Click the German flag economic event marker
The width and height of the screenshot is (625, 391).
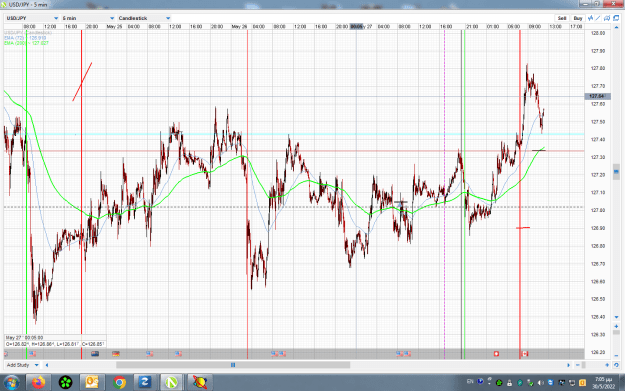pyautogui.click(x=116, y=354)
